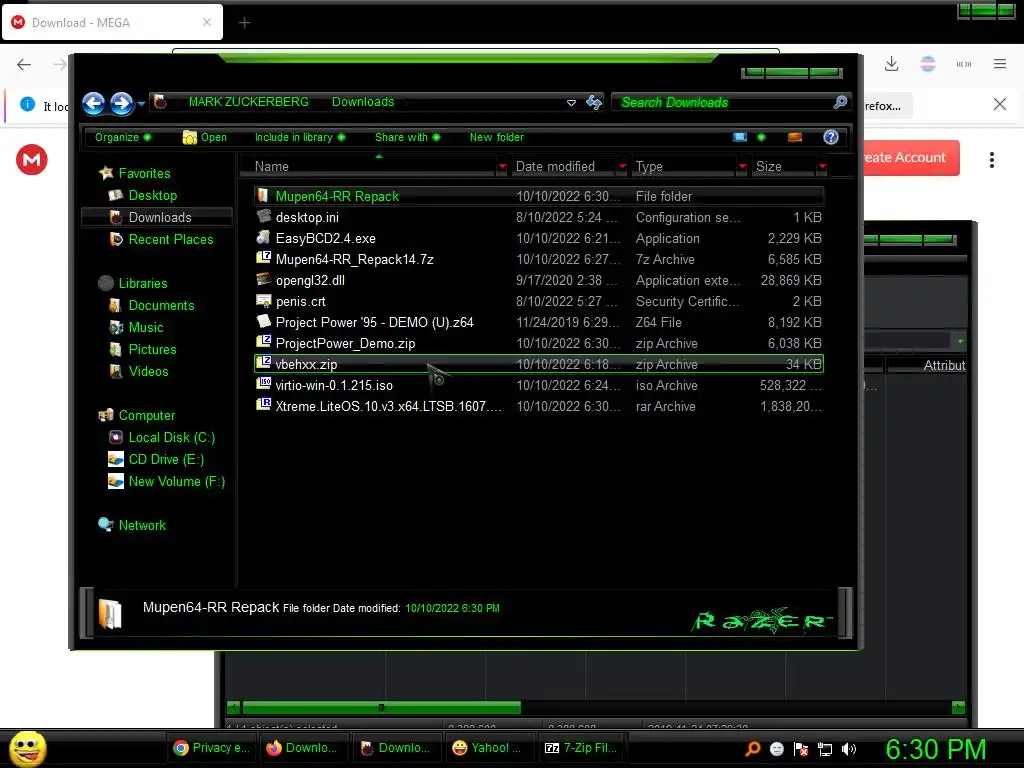Open Local Disk (C:)
1024x768 pixels.
click(171, 438)
